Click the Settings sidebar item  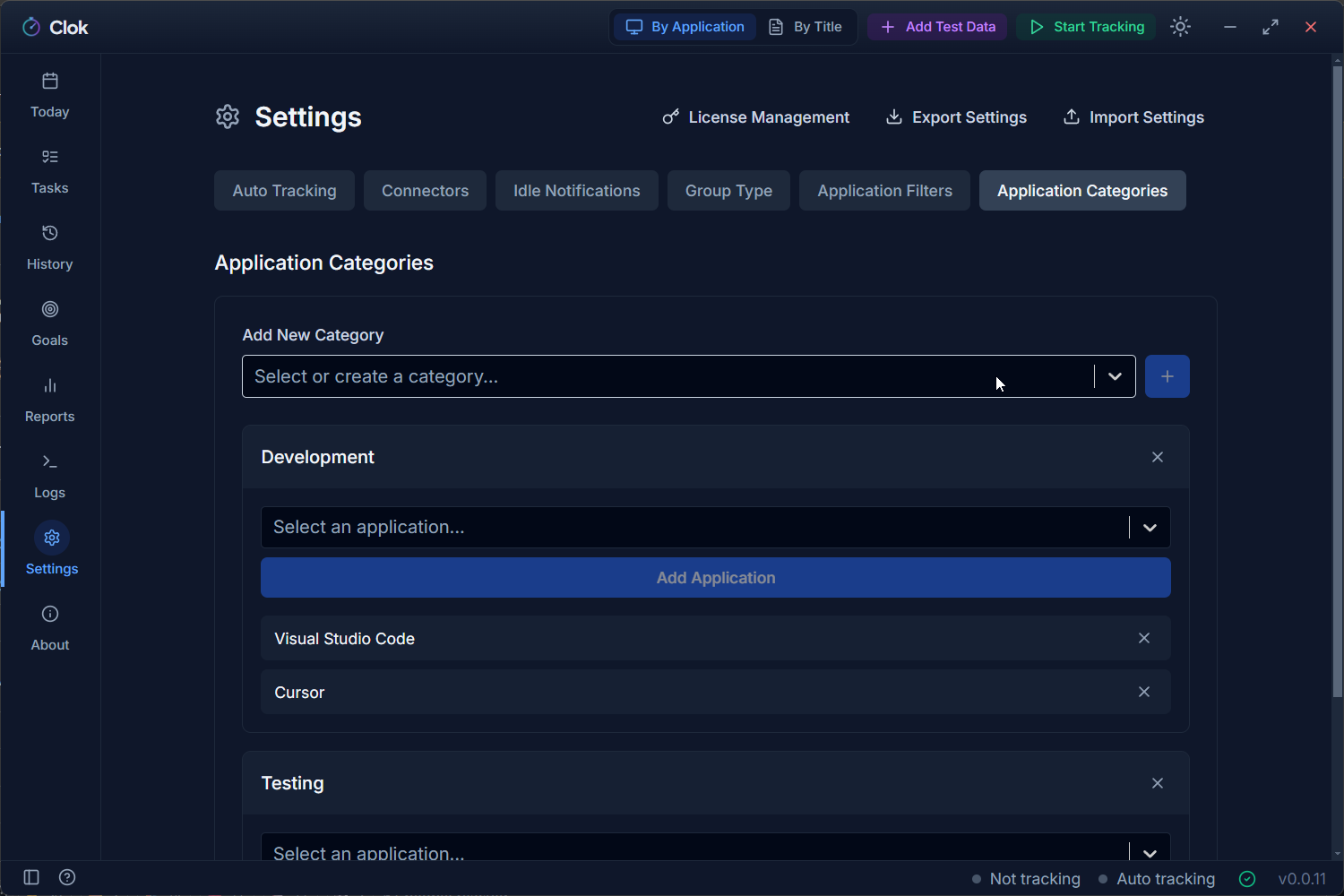[51, 549]
